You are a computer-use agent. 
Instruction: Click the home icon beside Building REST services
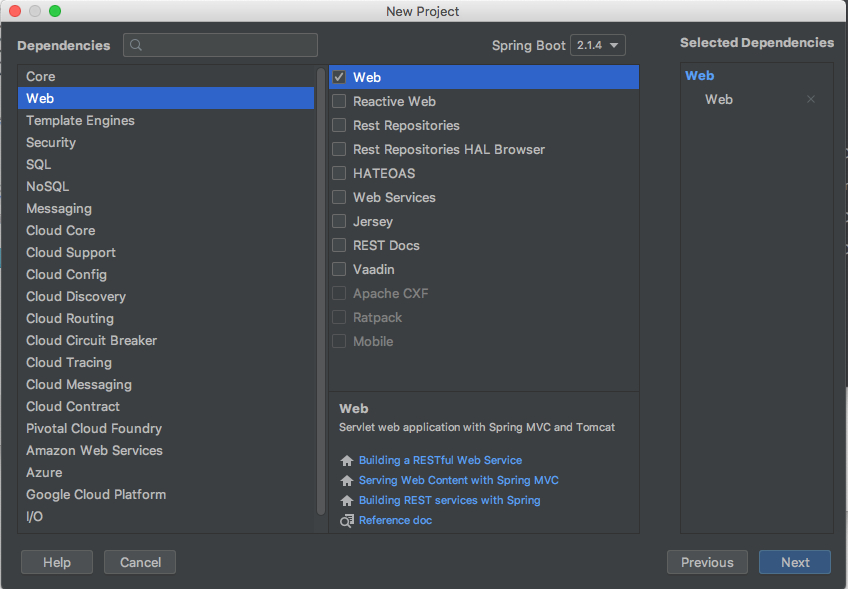pyautogui.click(x=347, y=501)
